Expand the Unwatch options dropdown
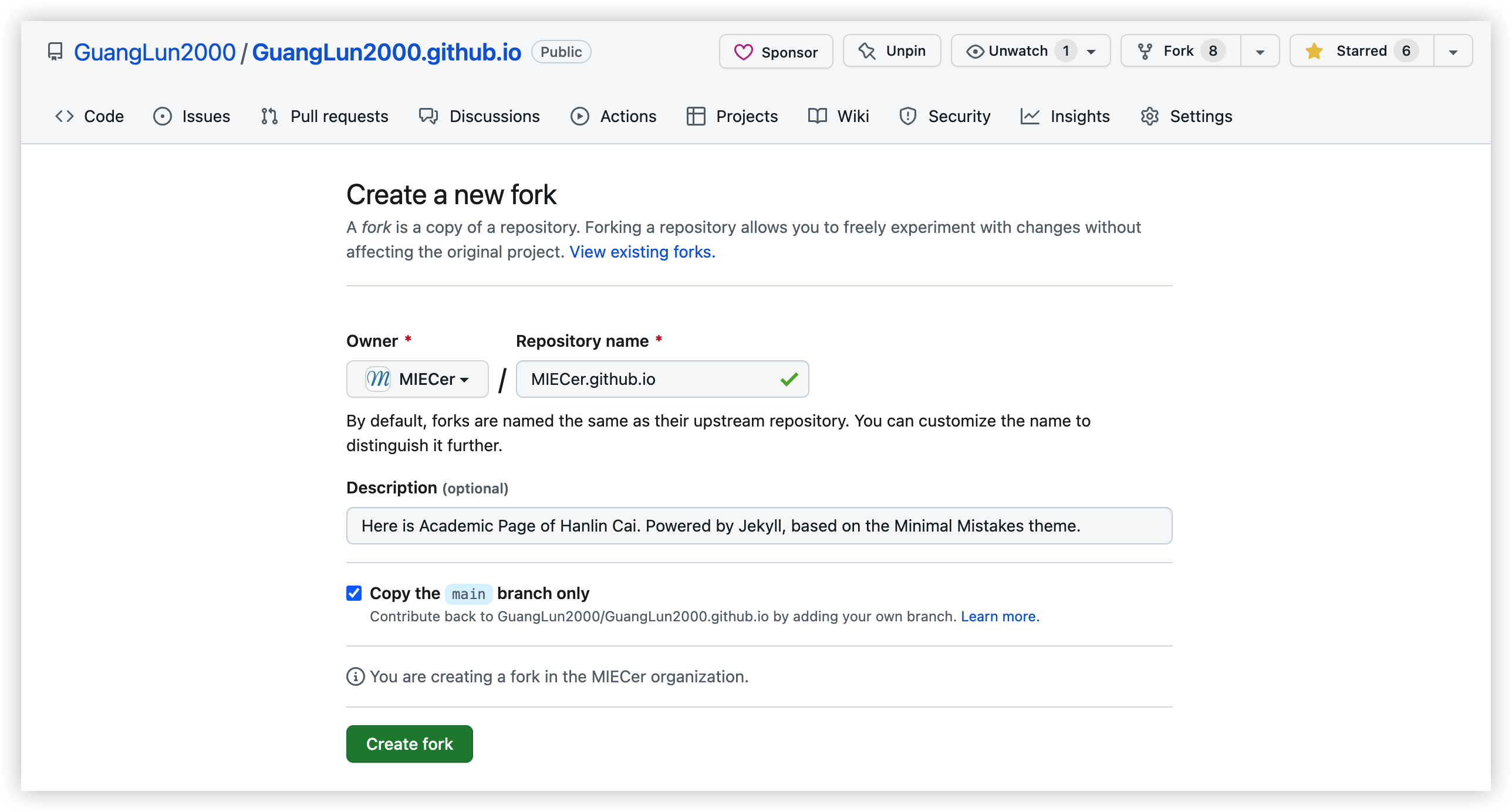 1091,51
